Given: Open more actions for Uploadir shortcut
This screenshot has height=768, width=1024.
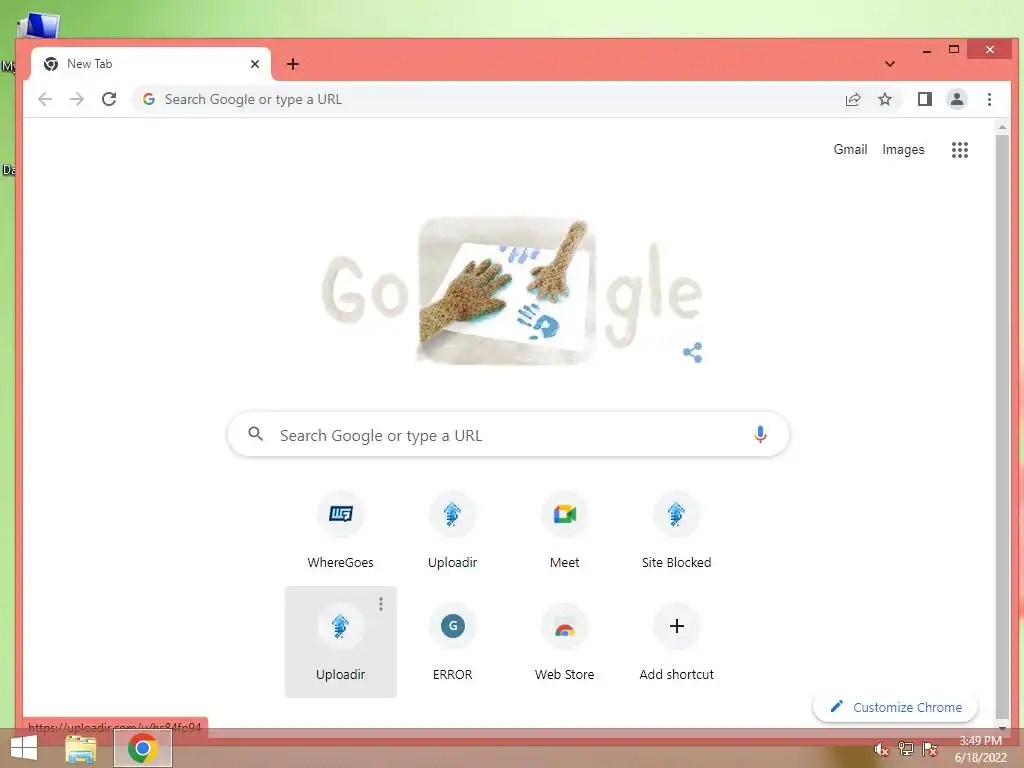Looking at the screenshot, I should click(381, 604).
